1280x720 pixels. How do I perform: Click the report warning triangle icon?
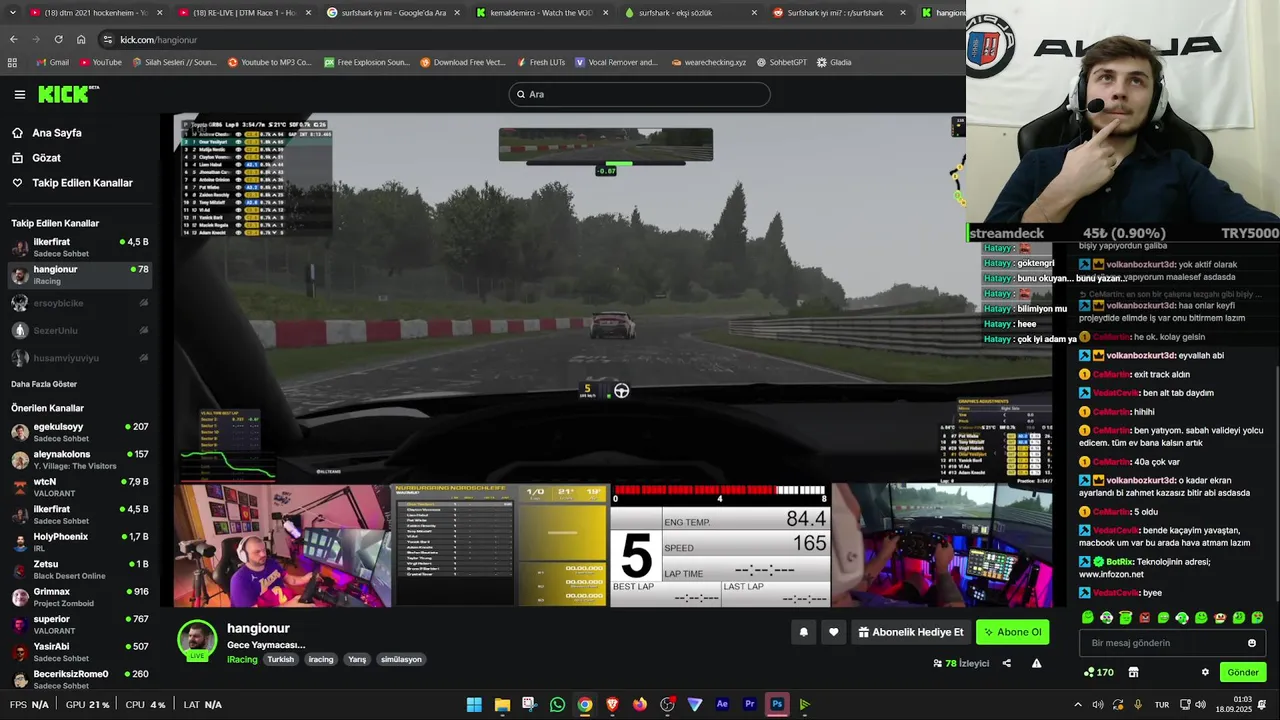[x=1036, y=663]
